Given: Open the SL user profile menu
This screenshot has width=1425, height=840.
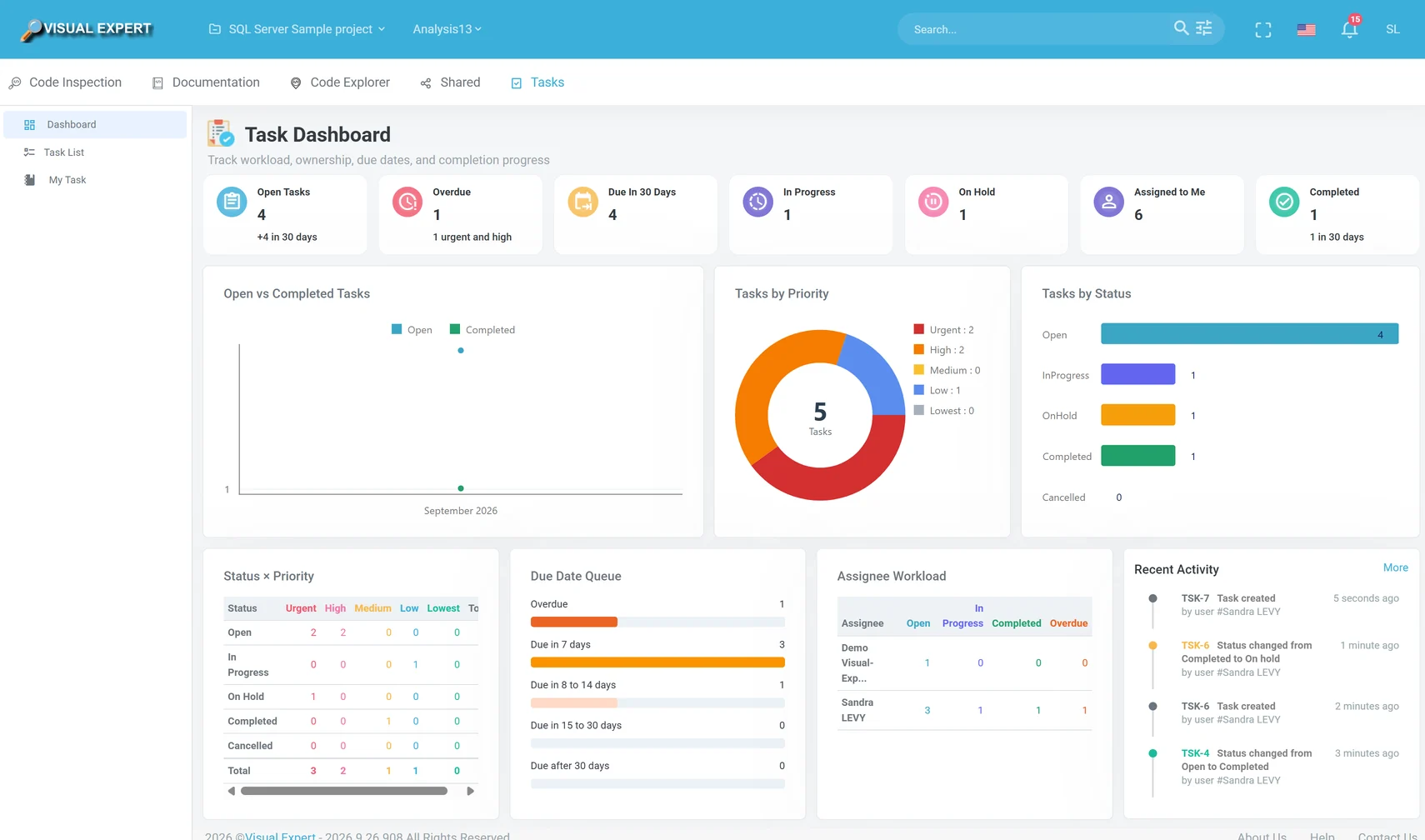Looking at the screenshot, I should tap(1392, 29).
